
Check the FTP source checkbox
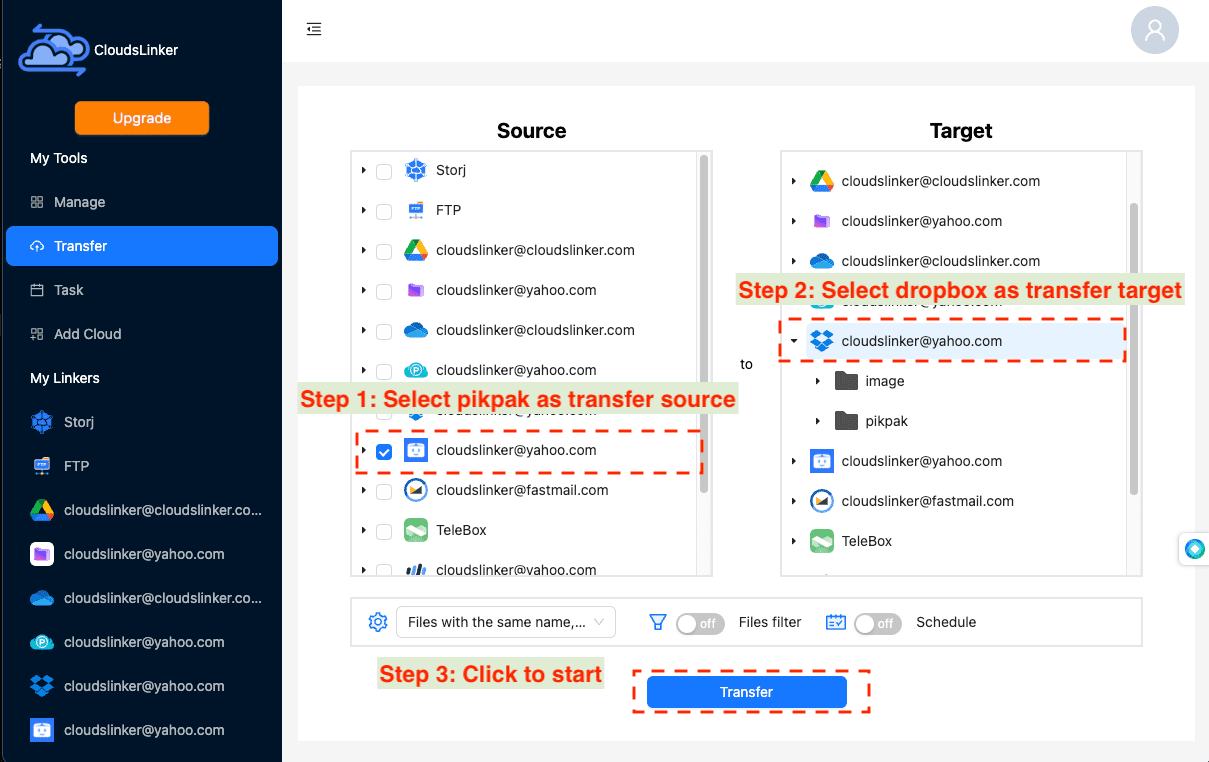click(384, 211)
